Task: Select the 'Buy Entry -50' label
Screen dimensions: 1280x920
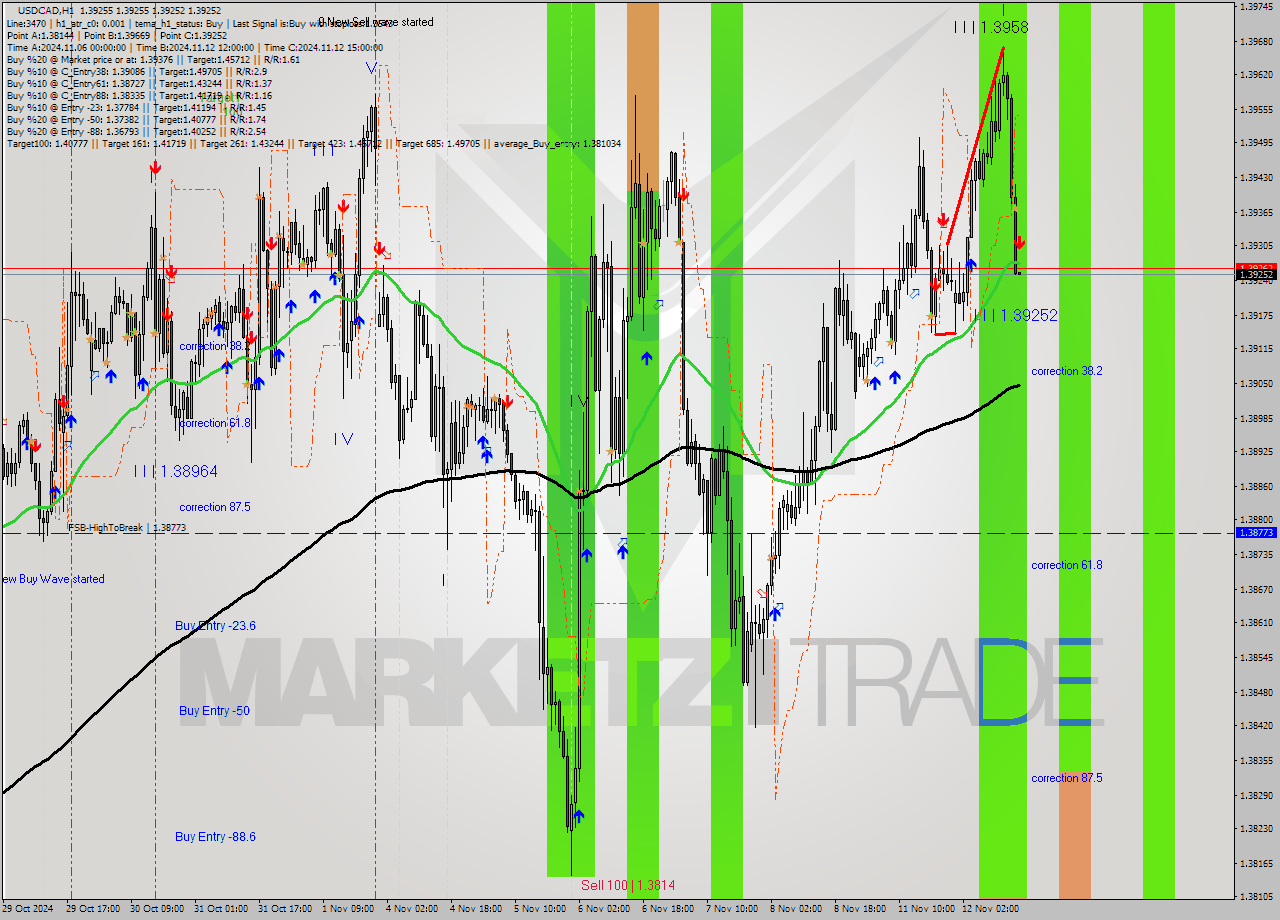Action: (x=215, y=711)
